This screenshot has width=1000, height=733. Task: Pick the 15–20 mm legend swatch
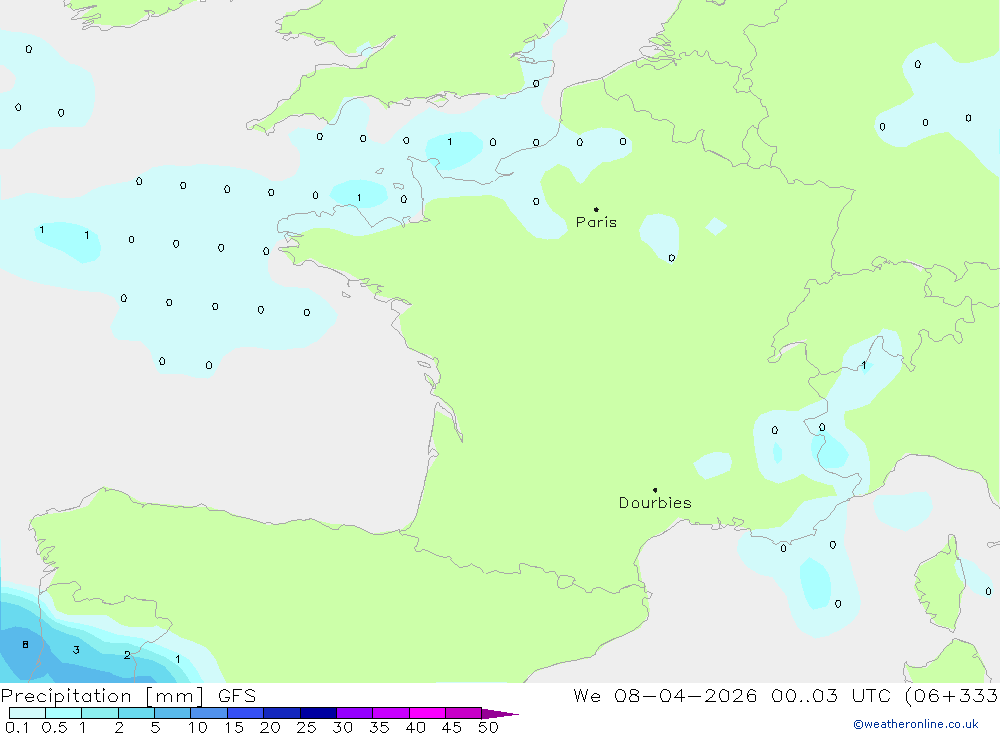245,713
